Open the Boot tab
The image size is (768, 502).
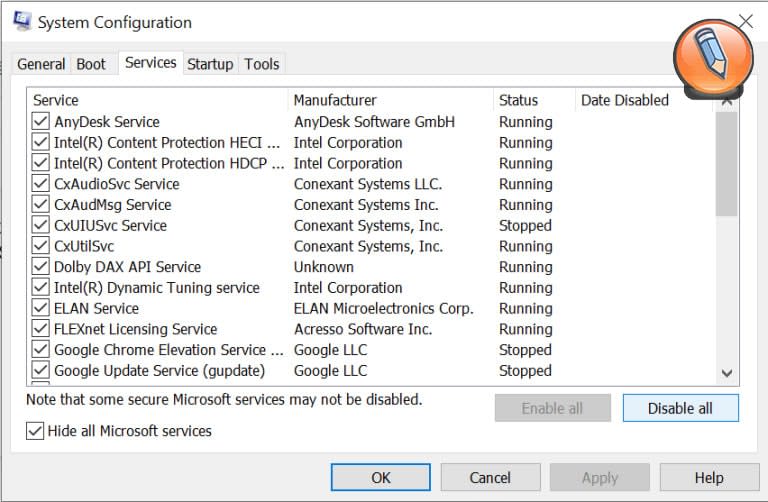click(x=91, y=64)
